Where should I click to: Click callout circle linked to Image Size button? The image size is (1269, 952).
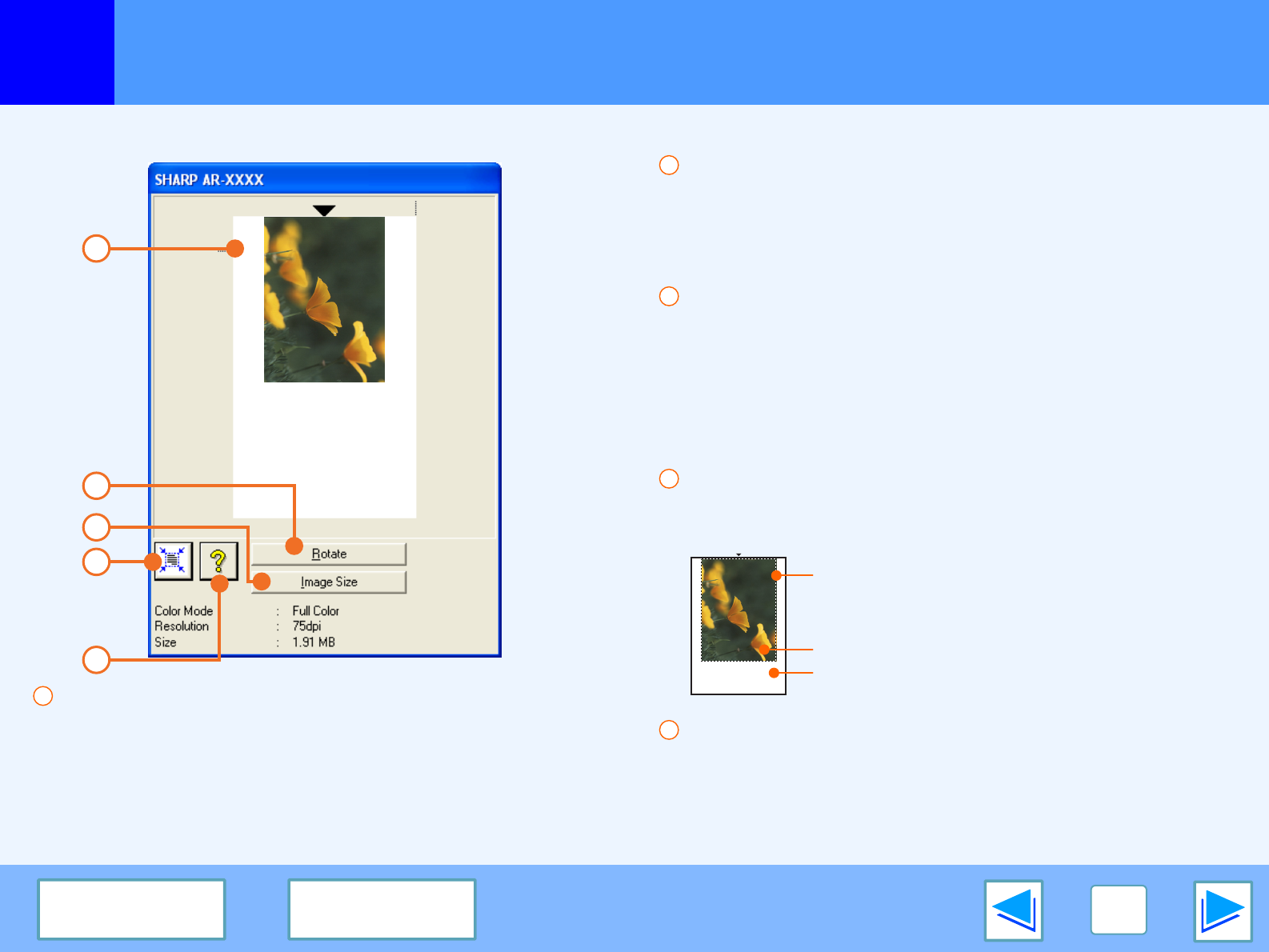[x=96, y=527]
